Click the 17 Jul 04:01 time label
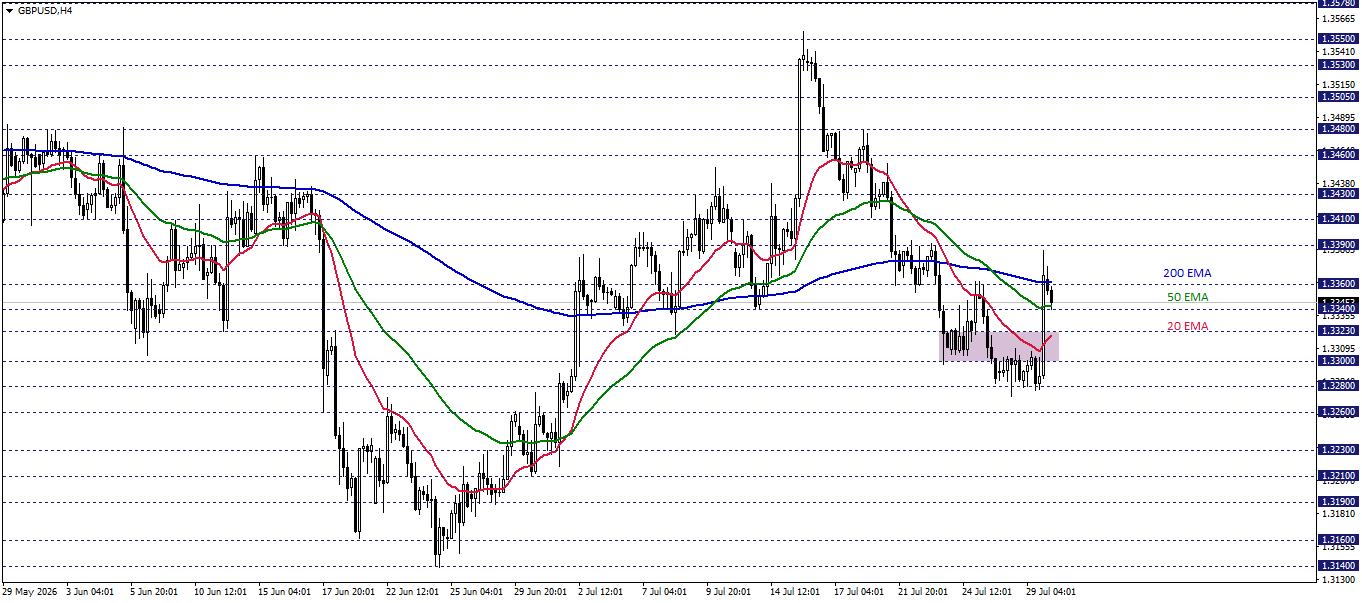Image resolution: width=1362 pixels, height=603 pixels. pos(861,592)
